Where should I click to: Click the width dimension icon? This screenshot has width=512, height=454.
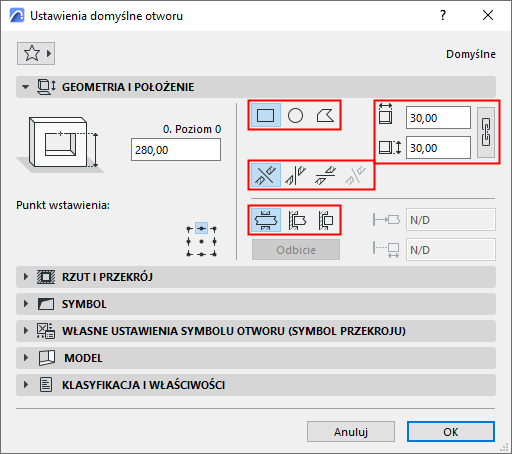pyautogui.click(x=386, y=114)
